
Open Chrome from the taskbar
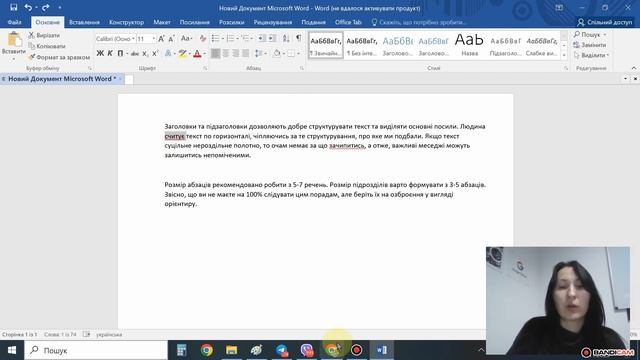click(x=207, y=350)
